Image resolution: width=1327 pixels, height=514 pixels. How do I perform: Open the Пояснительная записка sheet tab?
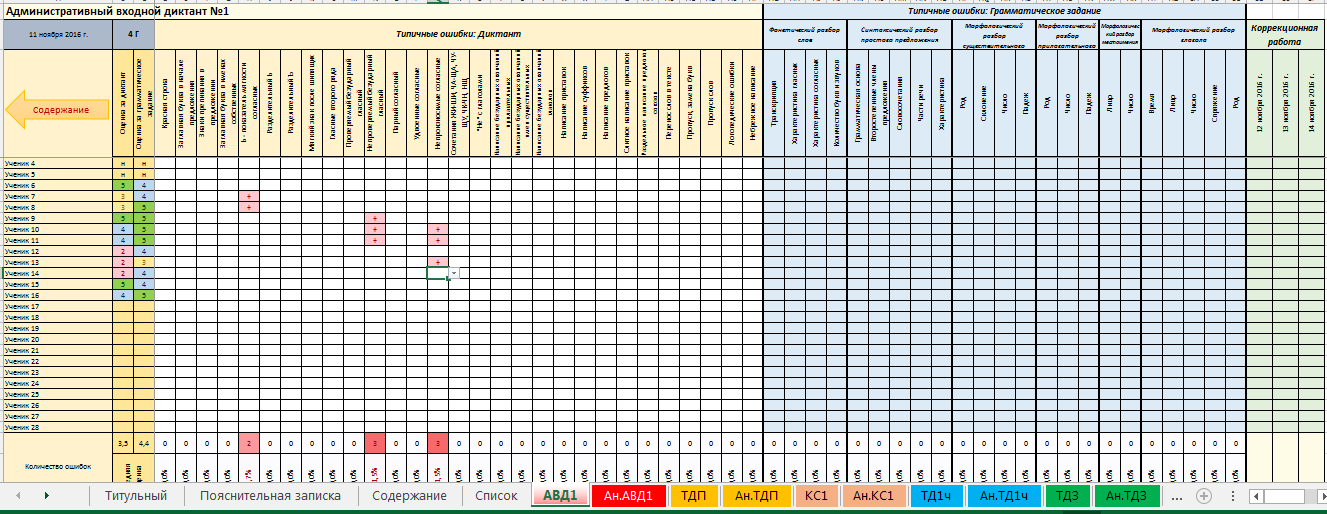270,495
